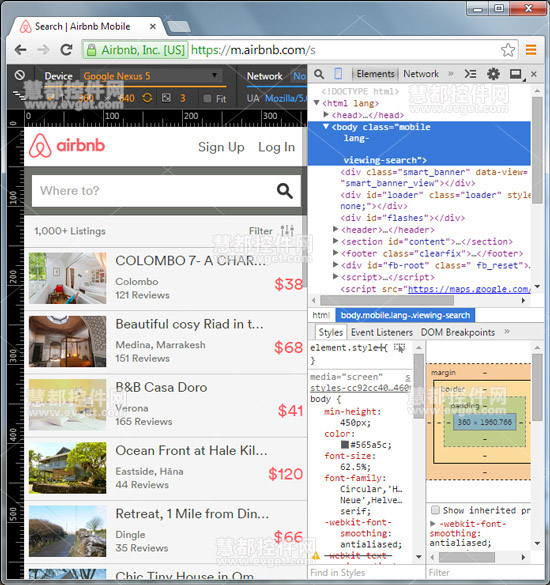Click the browser back arrow
This screenshot has width=550, height=585.
click(21, 50)
